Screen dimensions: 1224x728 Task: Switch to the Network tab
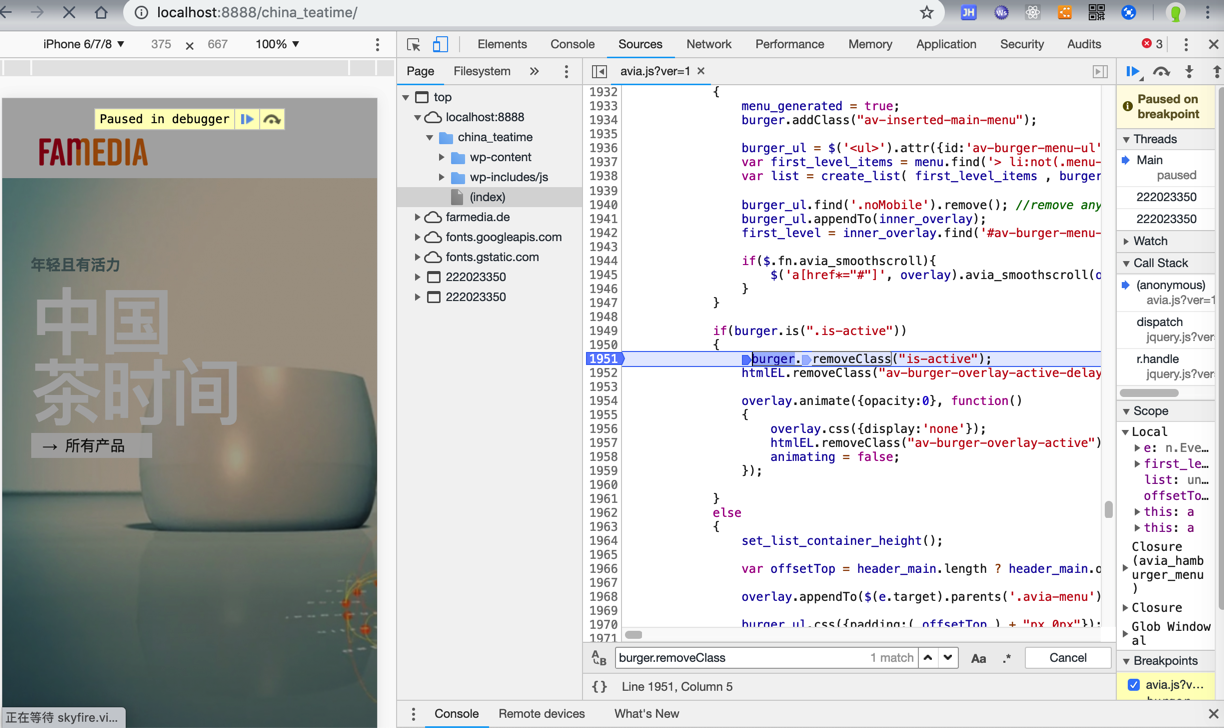tap(708, 44)
